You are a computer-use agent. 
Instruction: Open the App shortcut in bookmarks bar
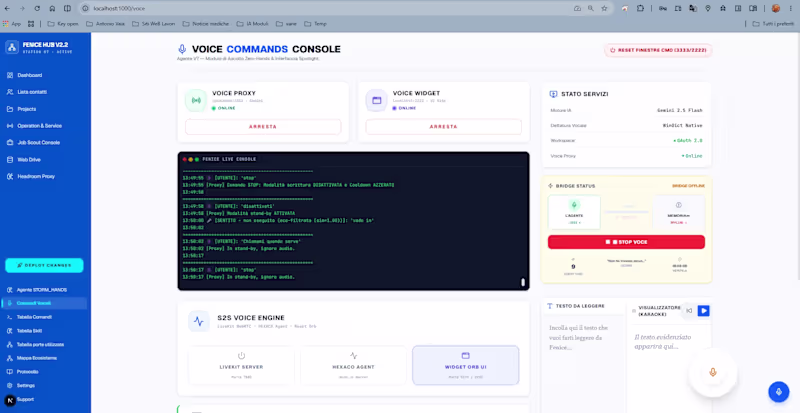(x=12, y=24)
